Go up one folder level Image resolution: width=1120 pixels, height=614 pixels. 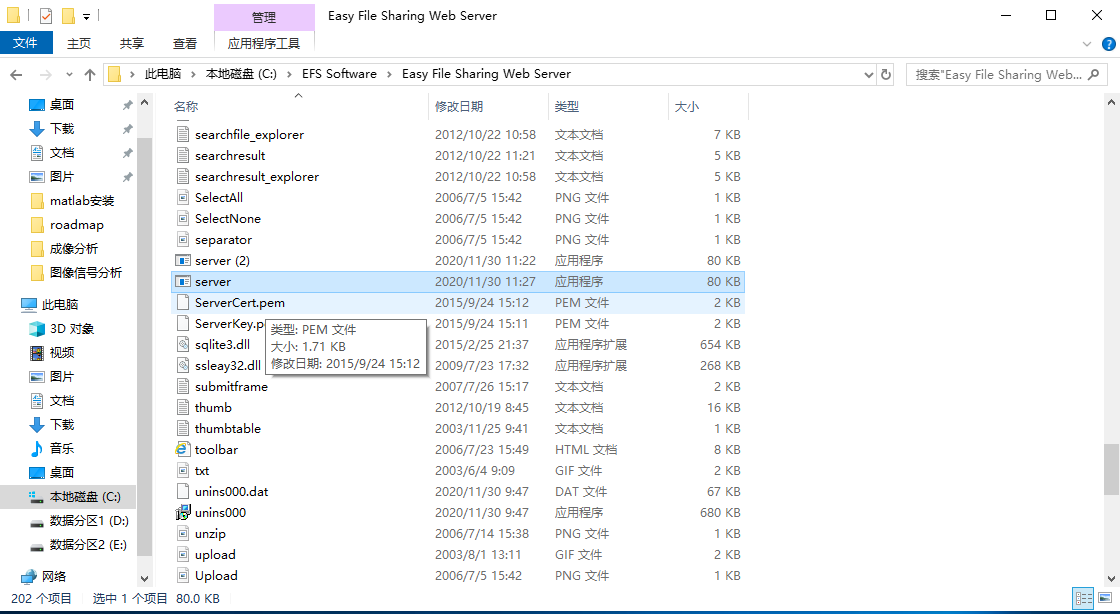(90, 74)
